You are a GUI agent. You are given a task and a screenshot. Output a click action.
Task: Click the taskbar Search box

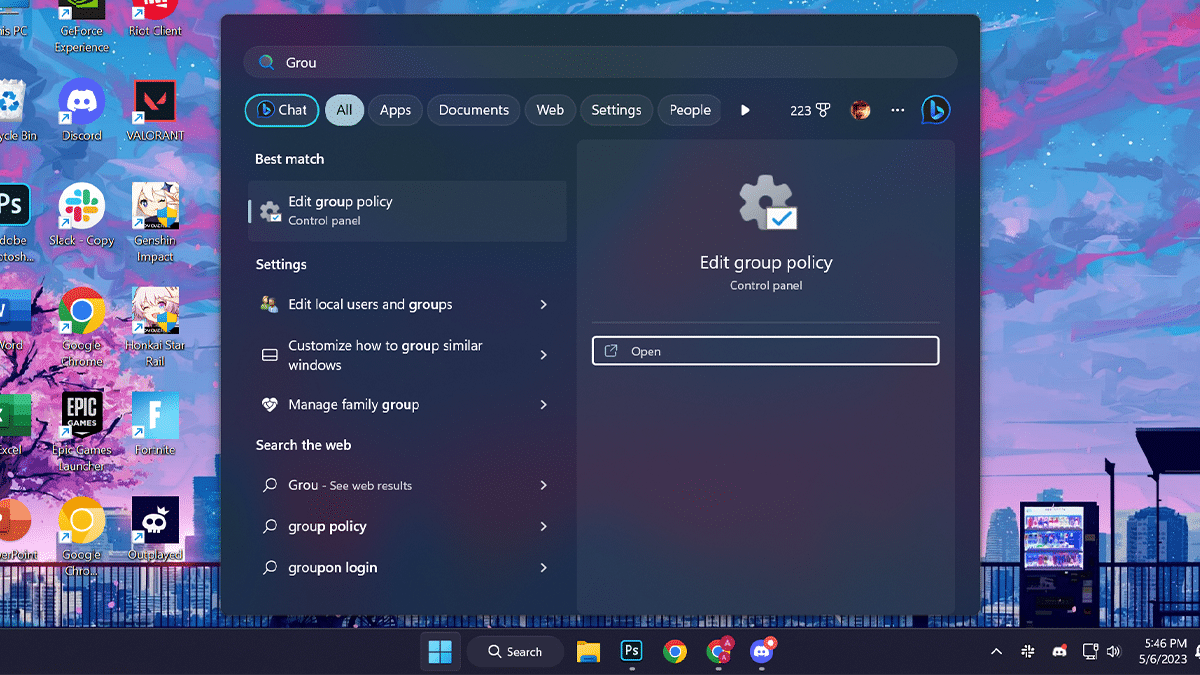pos(515,652)
